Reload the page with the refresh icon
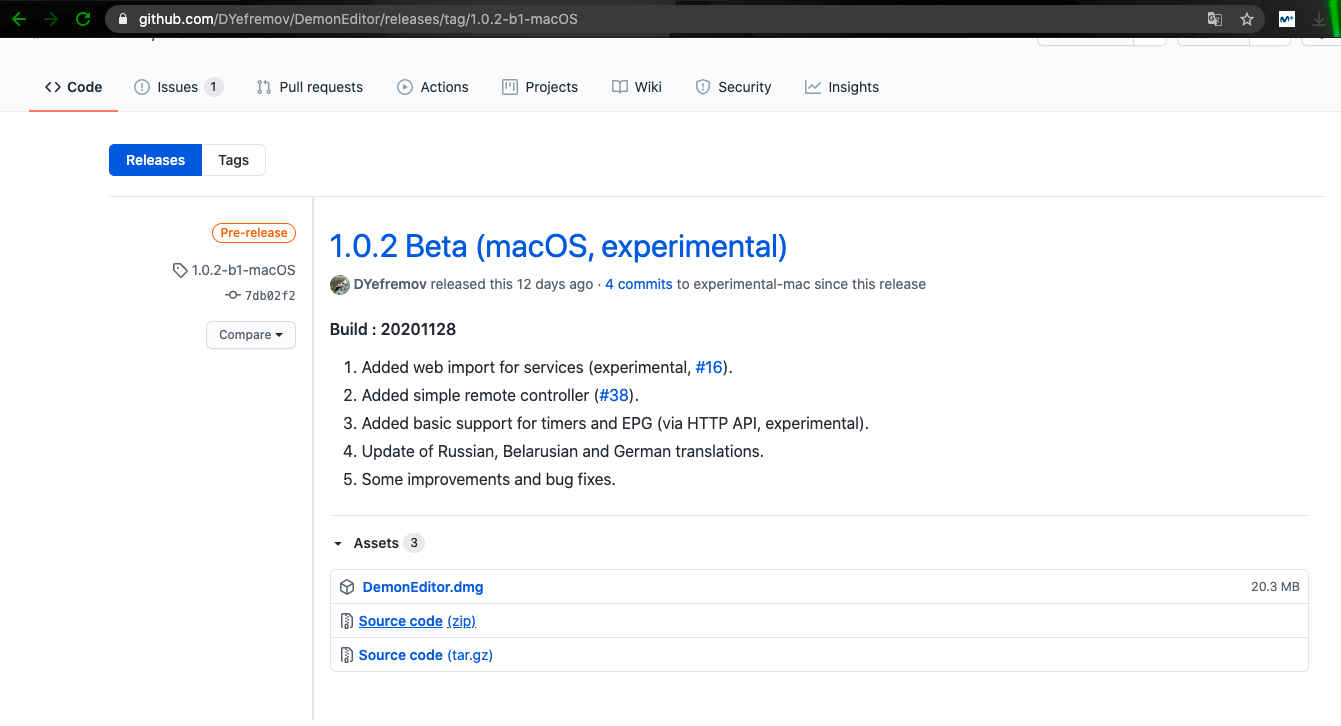This screenshot has width=1341, height=726. (x=82, y=19)
